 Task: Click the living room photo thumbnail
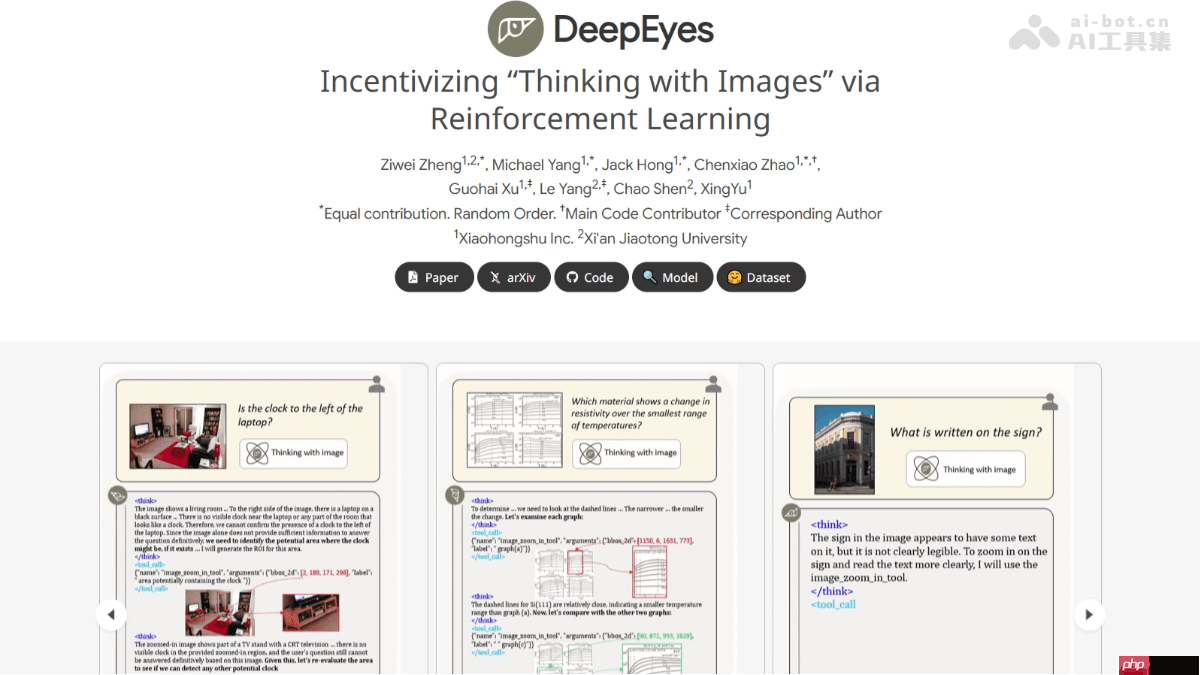[x=177, y=436]
